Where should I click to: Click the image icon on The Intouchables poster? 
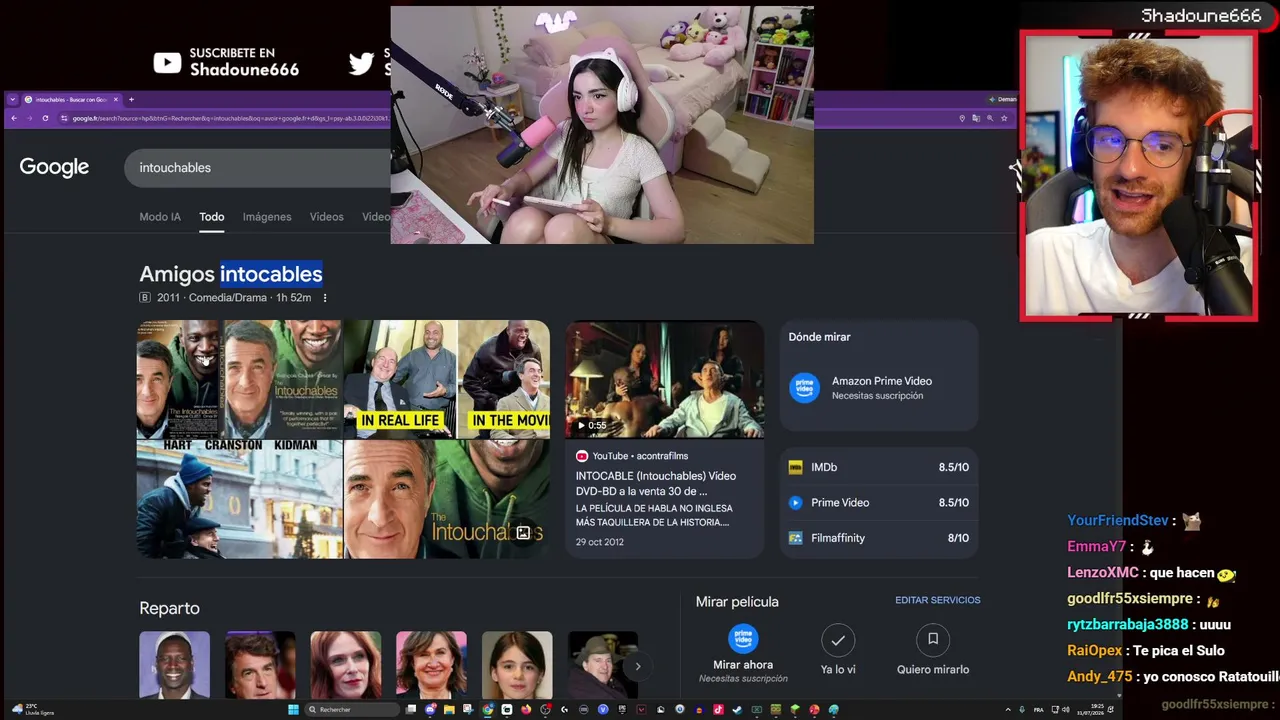tap(523, 533)
